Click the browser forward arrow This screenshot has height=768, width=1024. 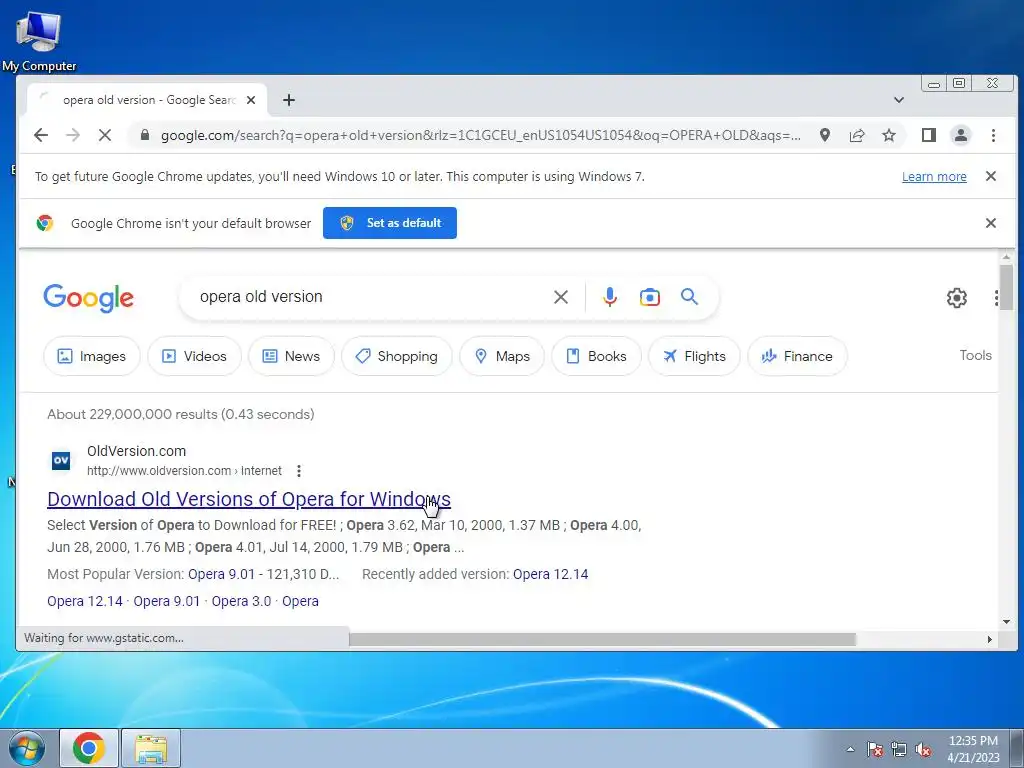[73, 135]
